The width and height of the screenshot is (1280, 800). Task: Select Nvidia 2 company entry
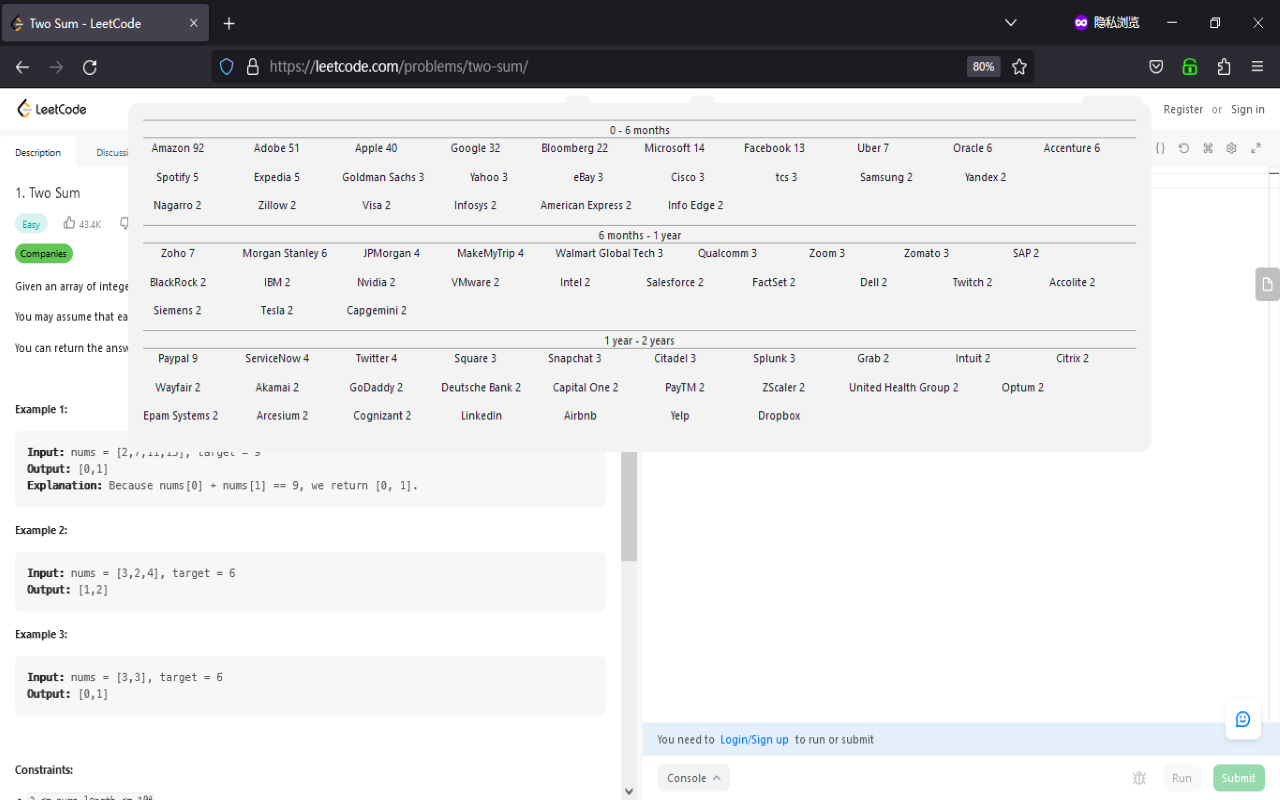(376, 282)
